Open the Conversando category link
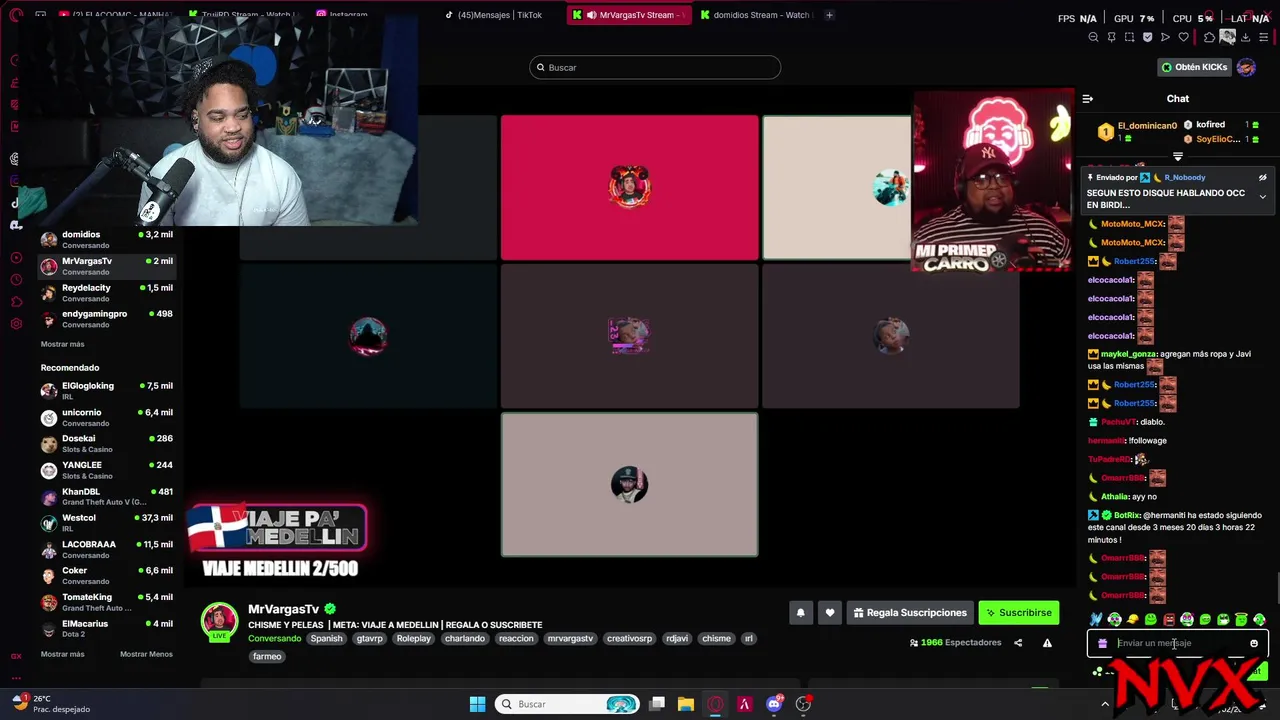Viewport: 1280px width, 720px height. [x=275, y=638]
